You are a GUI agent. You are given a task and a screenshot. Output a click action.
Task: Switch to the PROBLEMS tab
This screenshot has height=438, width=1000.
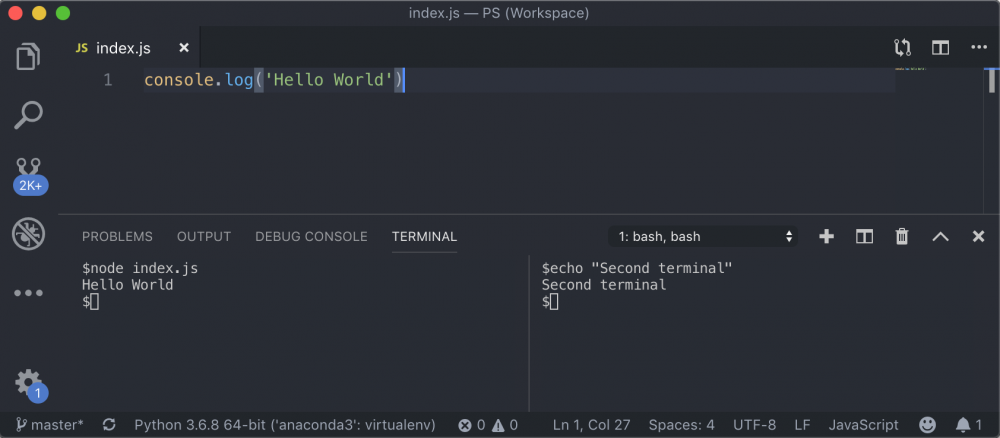(117, 237)
